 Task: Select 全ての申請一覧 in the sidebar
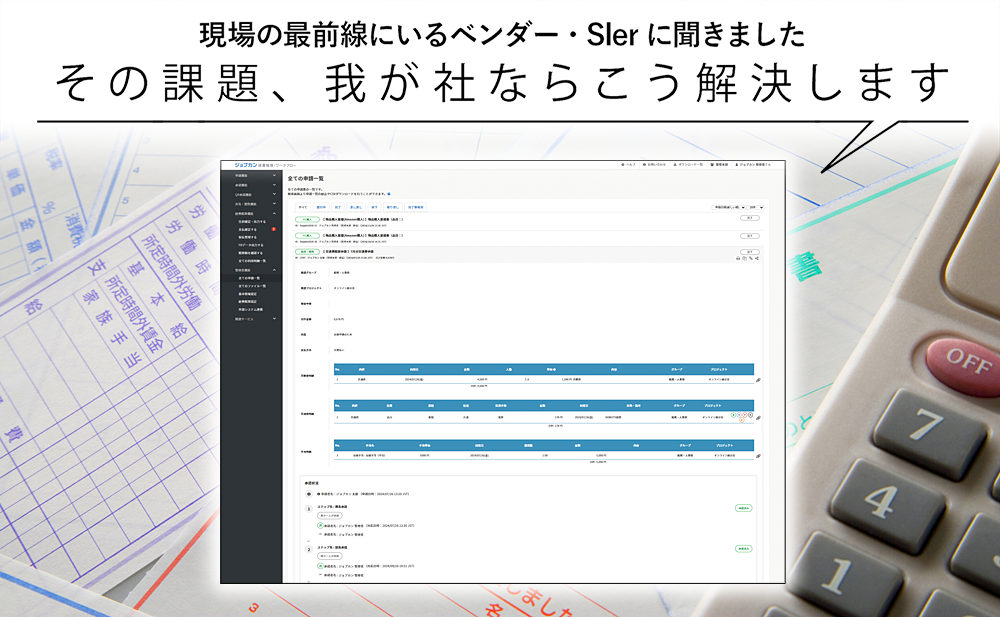[248, 277]
